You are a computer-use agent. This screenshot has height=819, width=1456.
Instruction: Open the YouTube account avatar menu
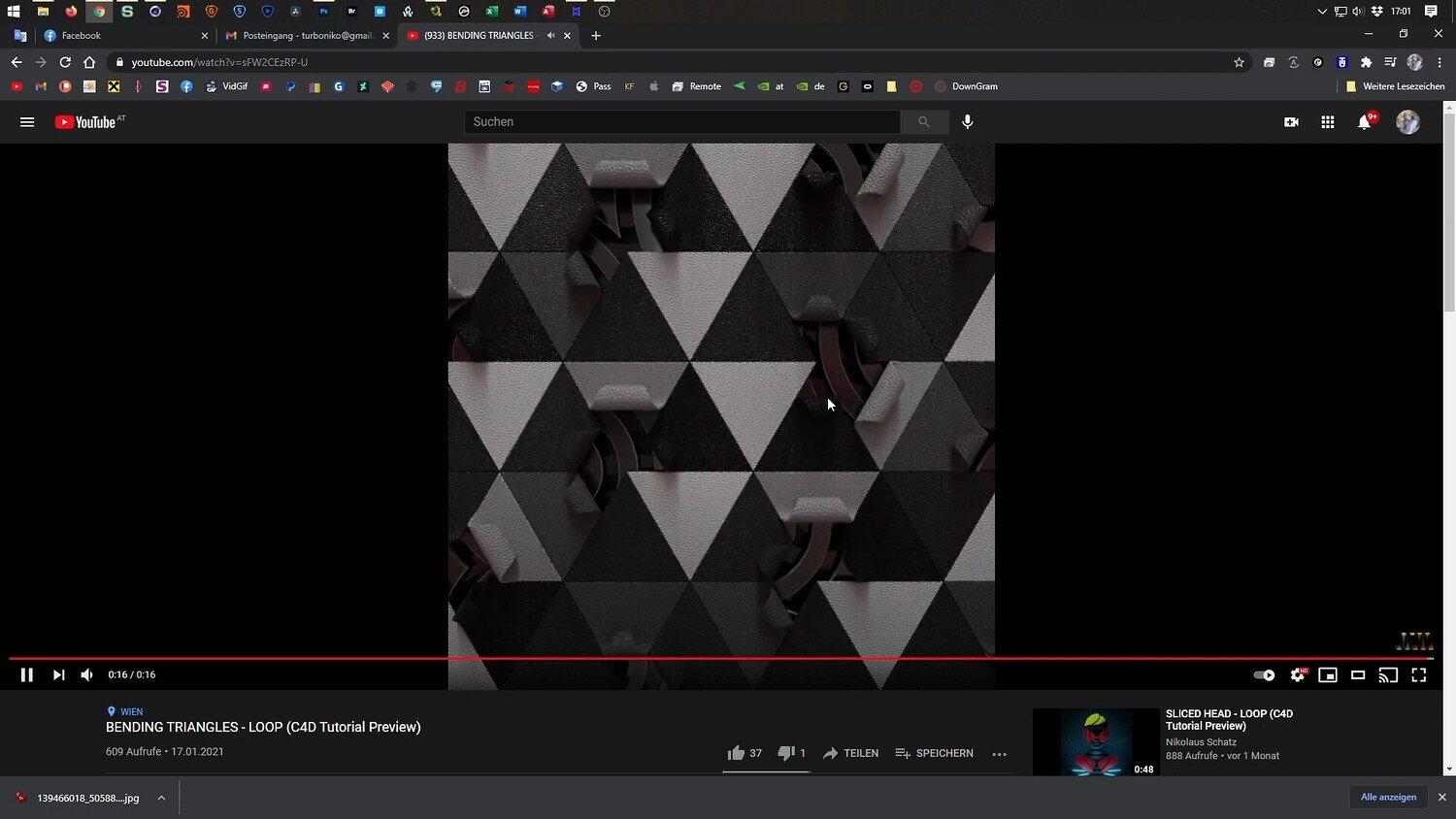tap(1407, 122)
